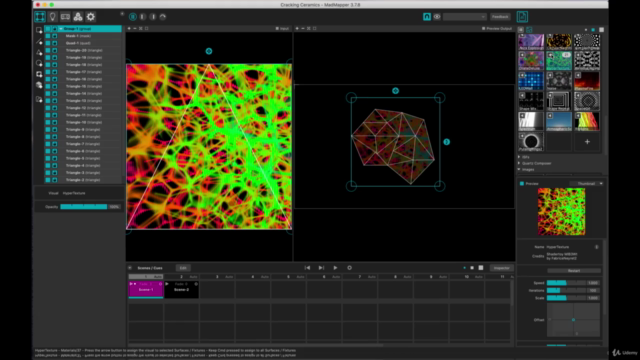Open the empty dropdown beside Feedback
640x360 pixels.
point(464,17)
